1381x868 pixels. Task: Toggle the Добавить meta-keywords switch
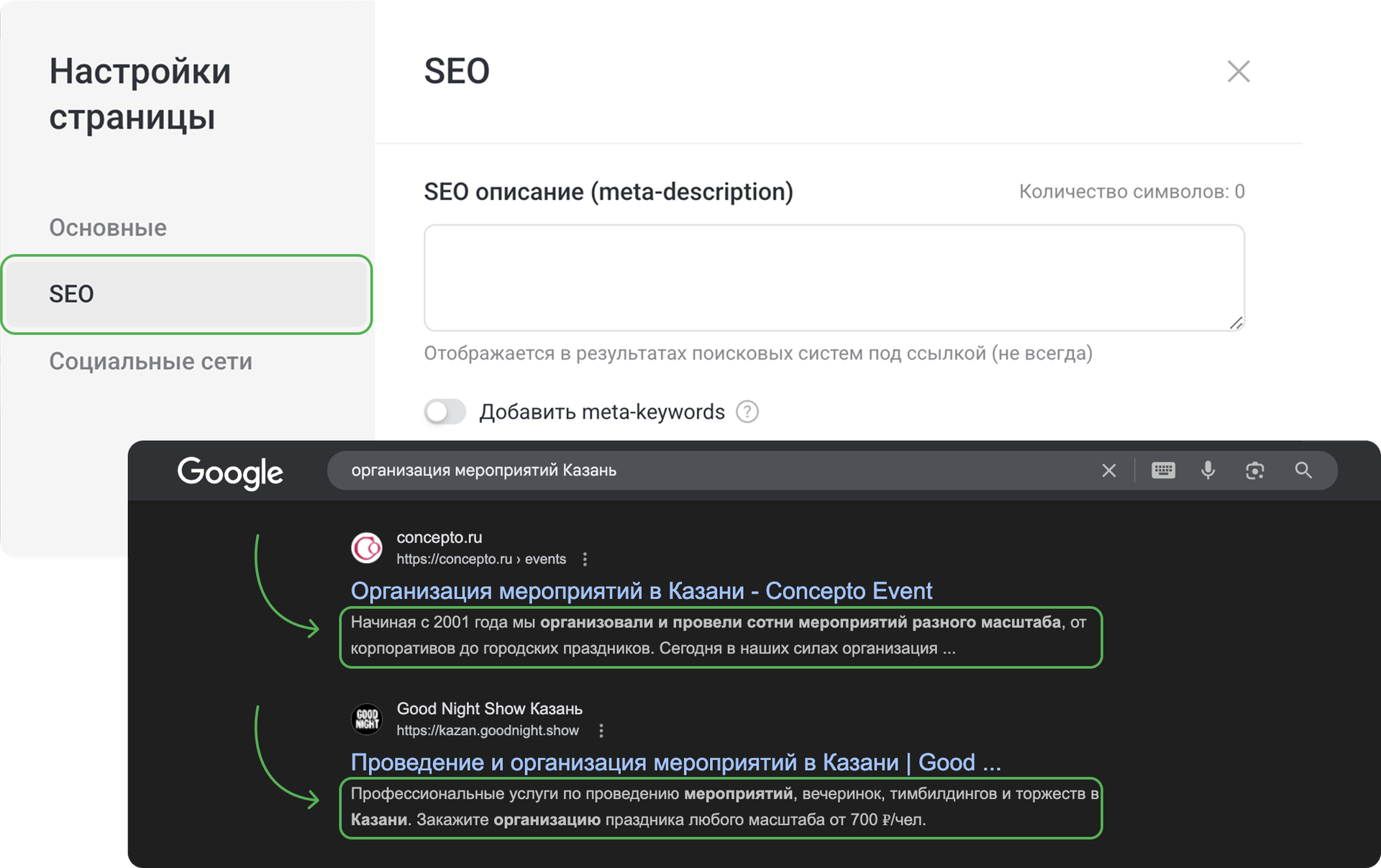point(445,411)
